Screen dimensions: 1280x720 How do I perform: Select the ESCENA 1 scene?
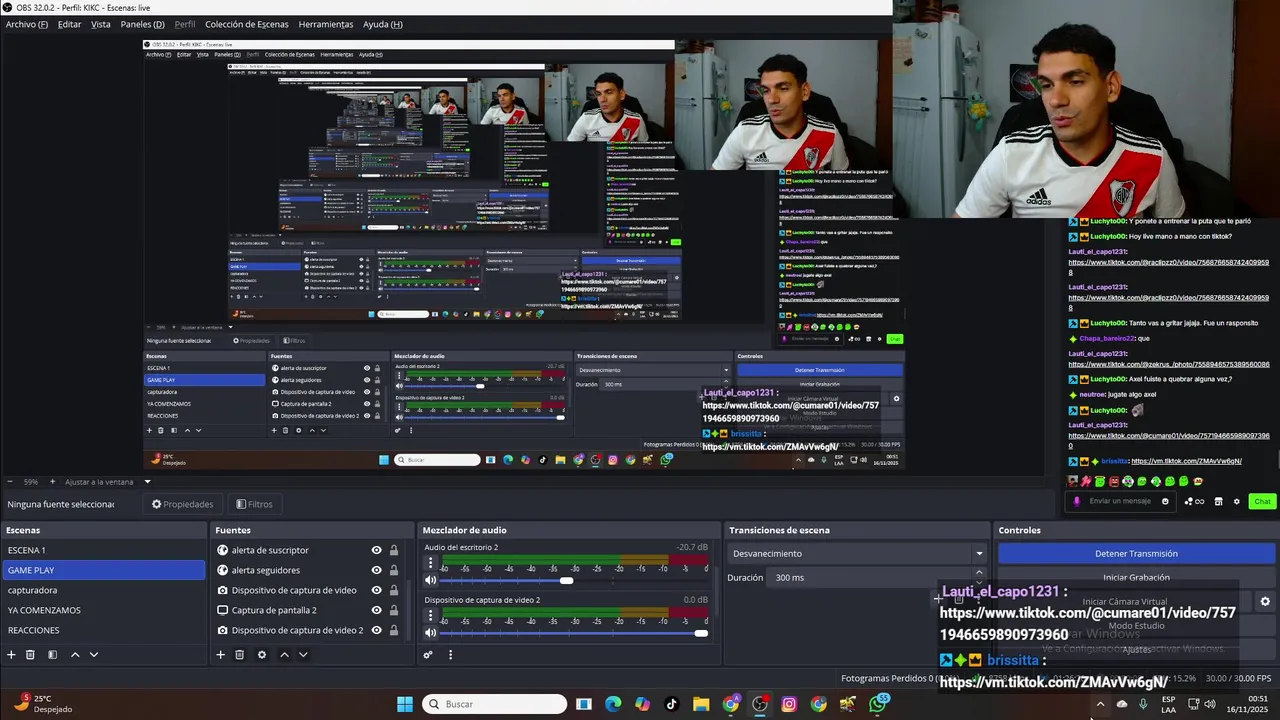coord(103,550)
